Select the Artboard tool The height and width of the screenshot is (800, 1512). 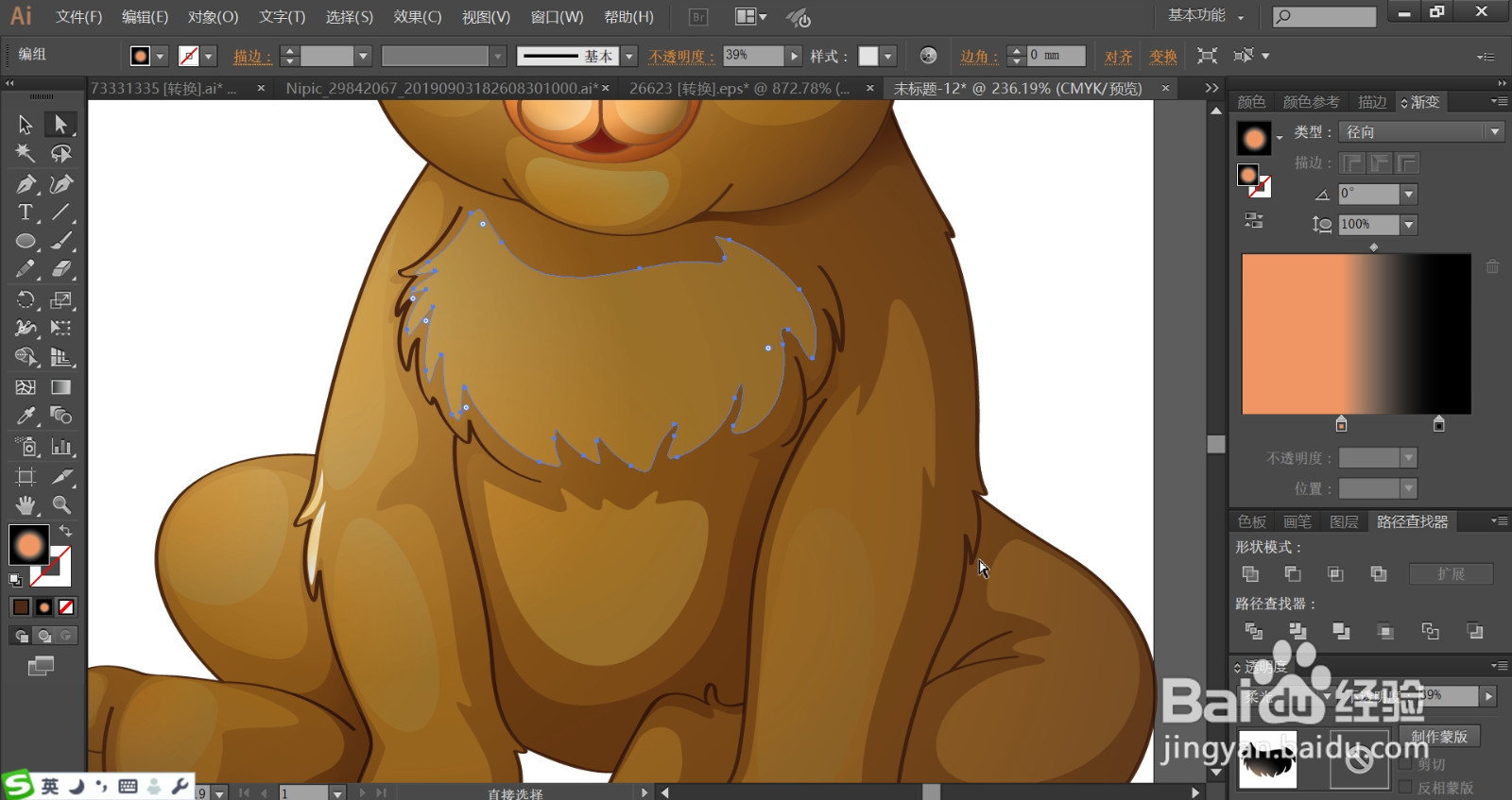click(x=26, y=477)
